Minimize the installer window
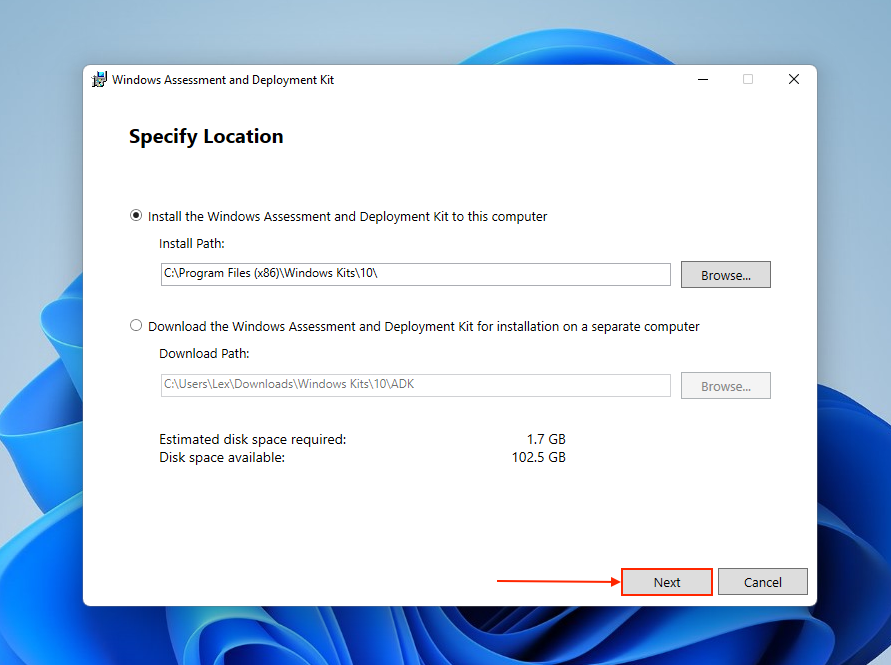The width and height of the screenshot is (891, 665). point(702,79)
